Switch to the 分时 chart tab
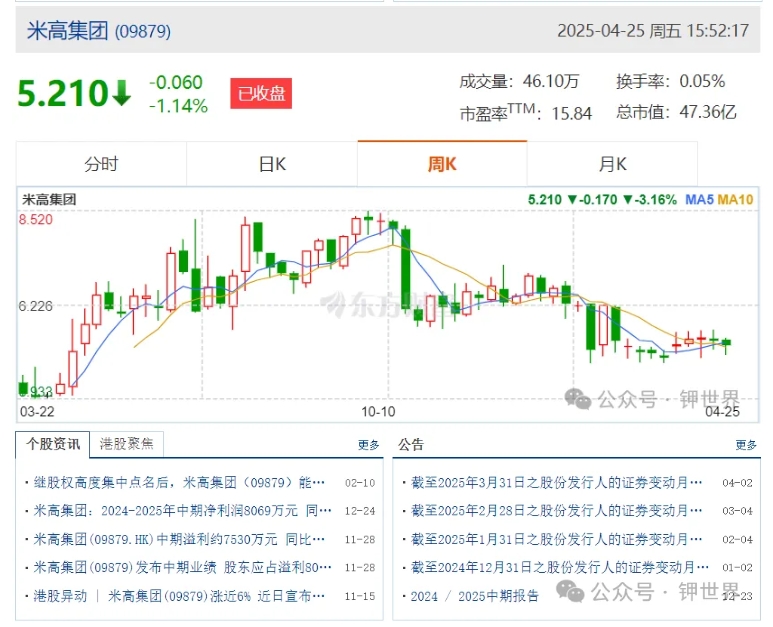Image resolution: width=773 pixels, height=627 pixels. click(101, 164)
